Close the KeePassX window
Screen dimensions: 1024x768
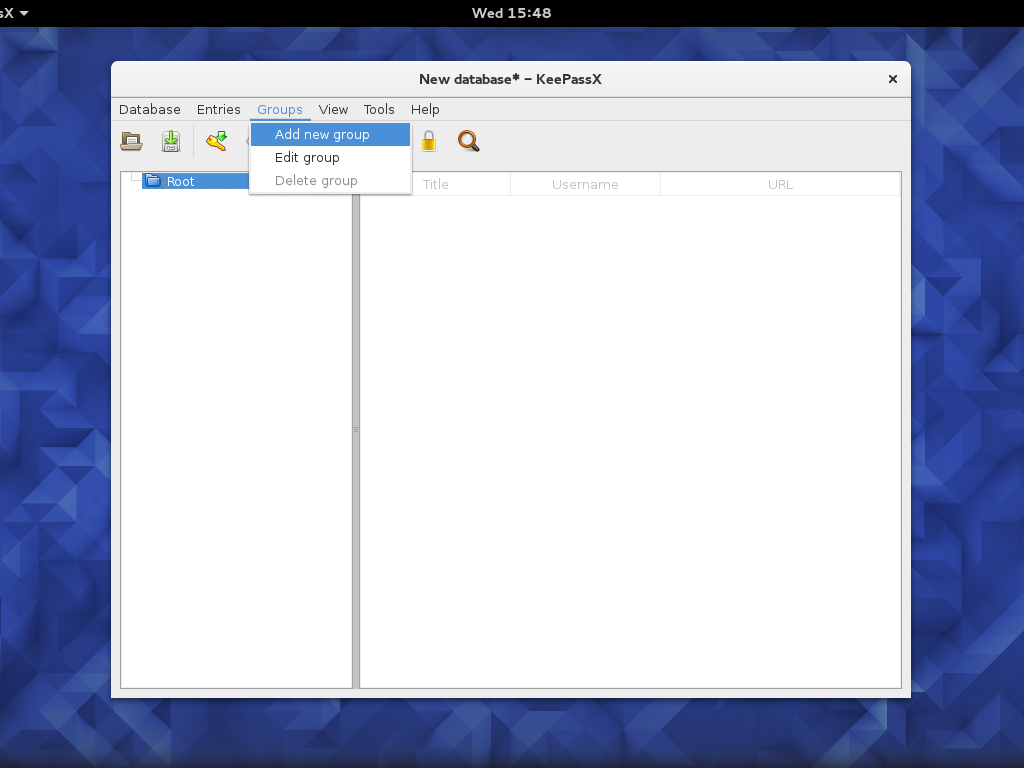click(x=893, y=79)
